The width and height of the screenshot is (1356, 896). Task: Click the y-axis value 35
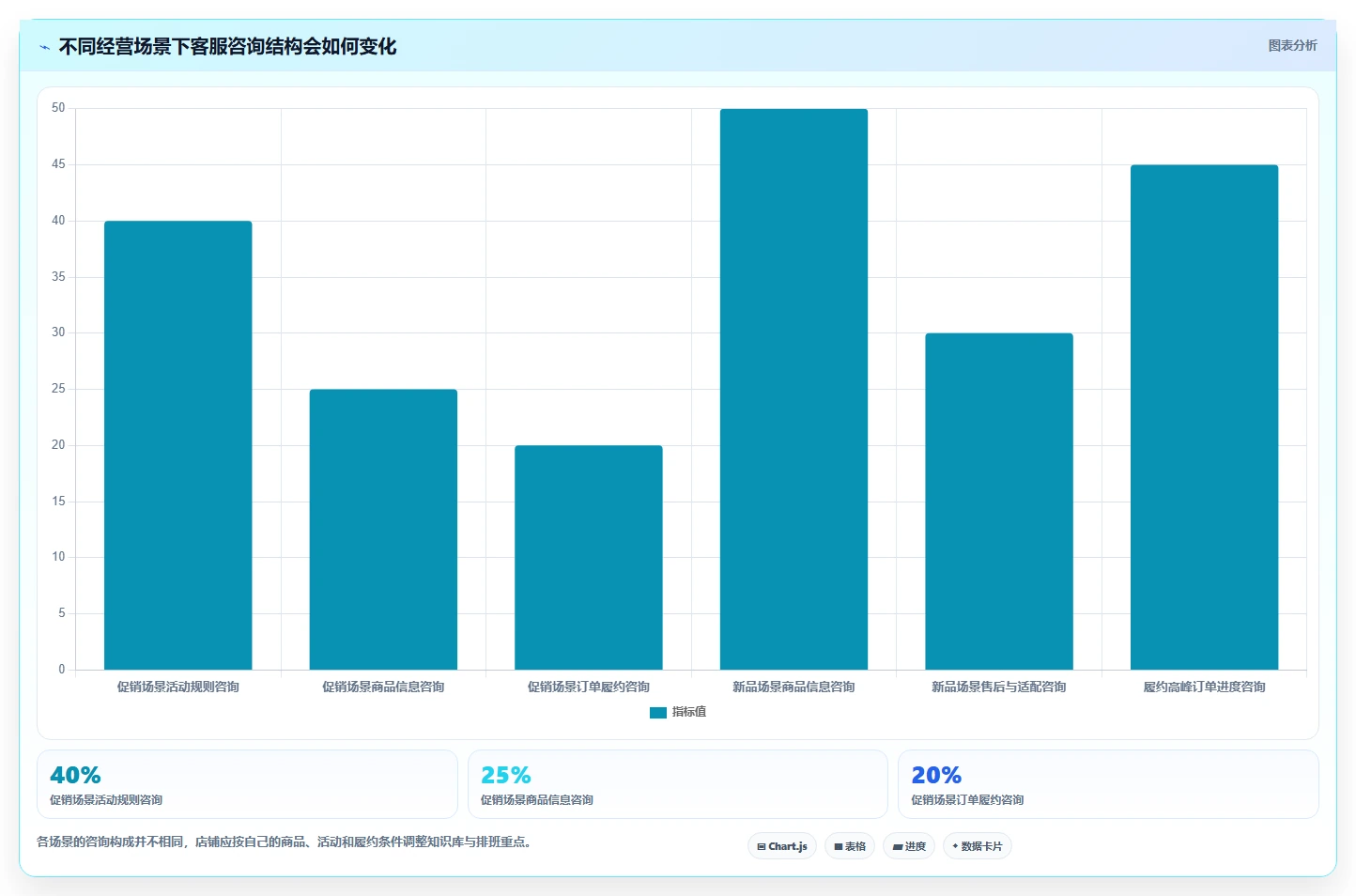[58, 277]
